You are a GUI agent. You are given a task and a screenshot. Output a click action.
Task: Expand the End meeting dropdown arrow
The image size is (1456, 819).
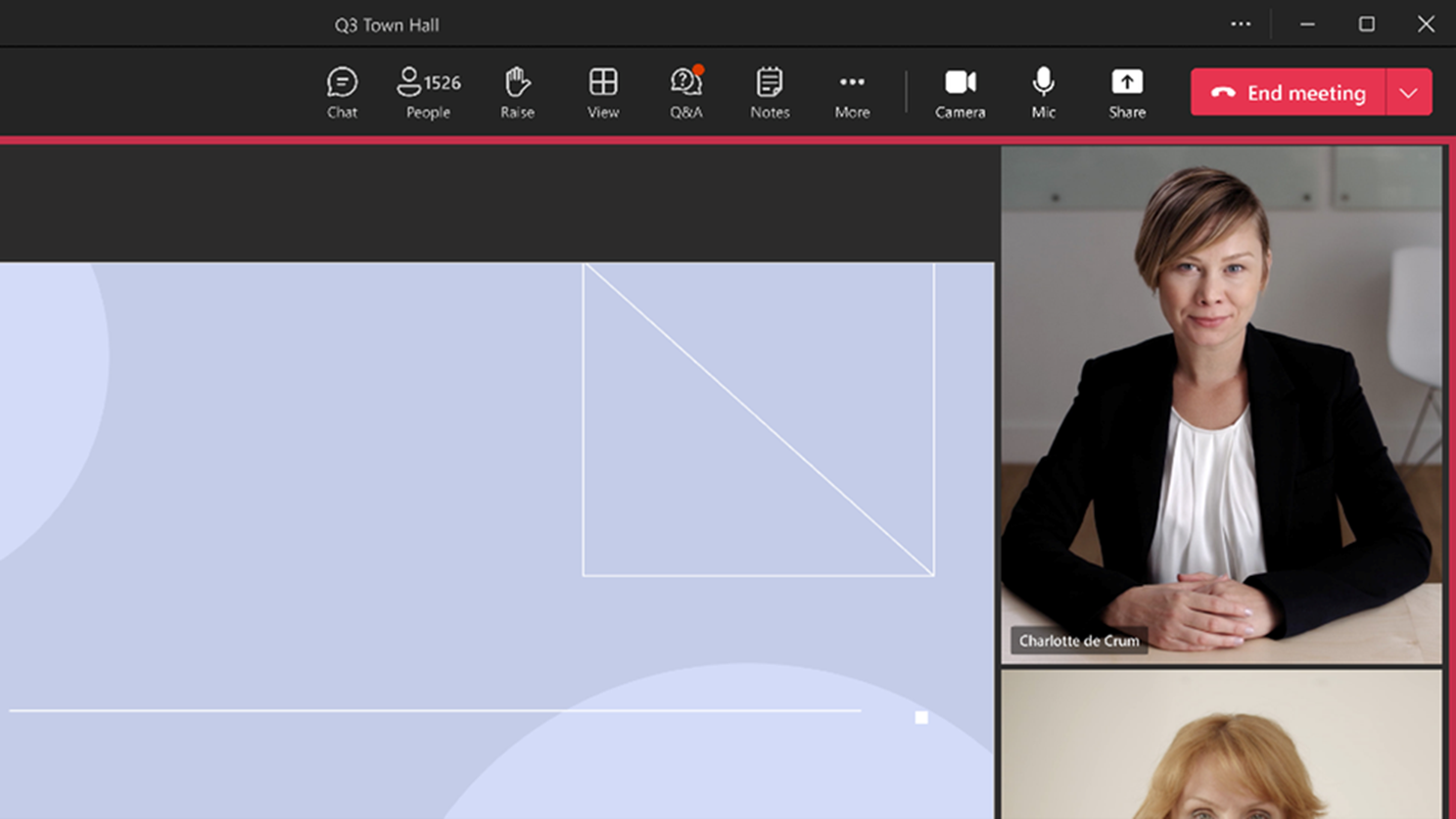(x=1409, y=92)
